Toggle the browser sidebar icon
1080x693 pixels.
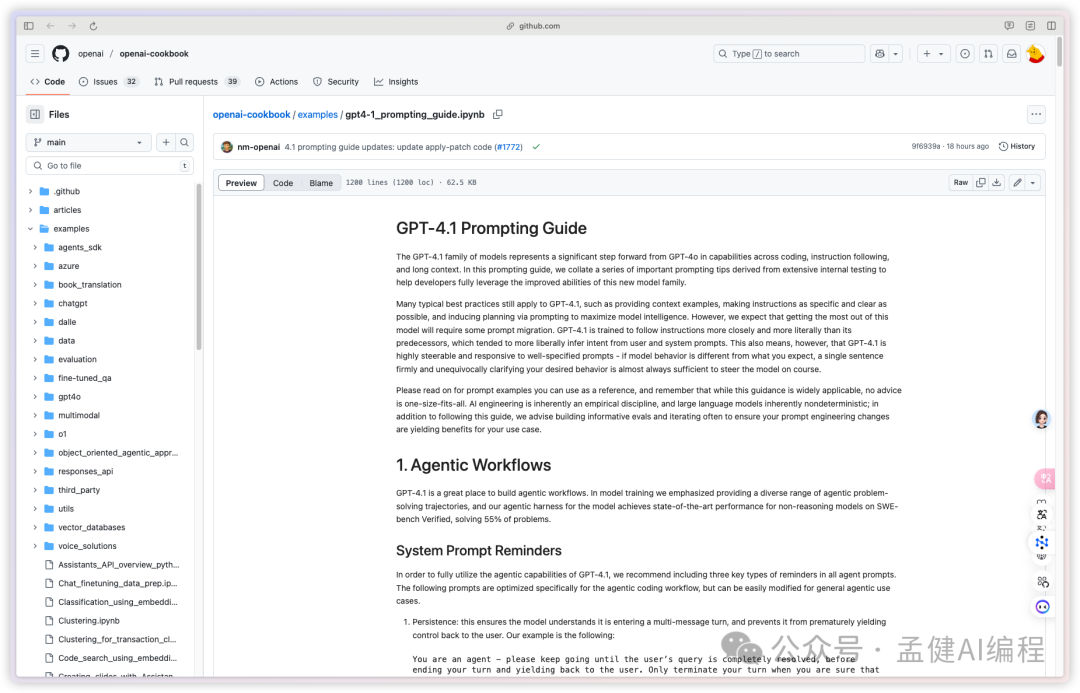click(28, 26)
